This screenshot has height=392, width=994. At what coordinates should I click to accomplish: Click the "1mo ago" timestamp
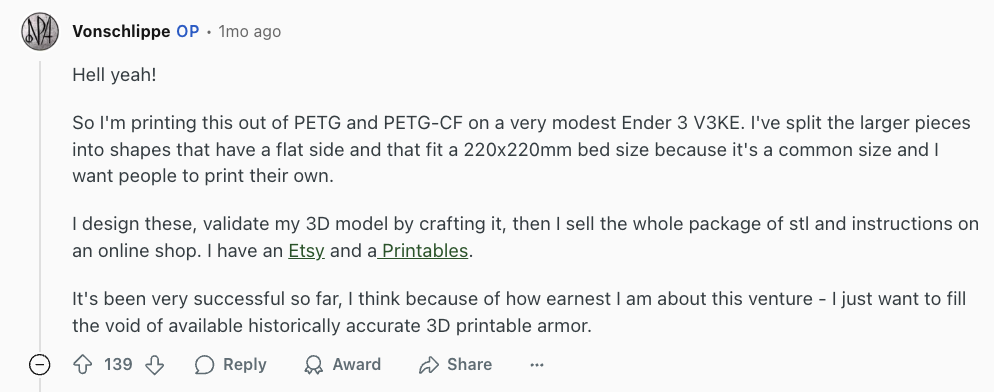click(250, 31)
